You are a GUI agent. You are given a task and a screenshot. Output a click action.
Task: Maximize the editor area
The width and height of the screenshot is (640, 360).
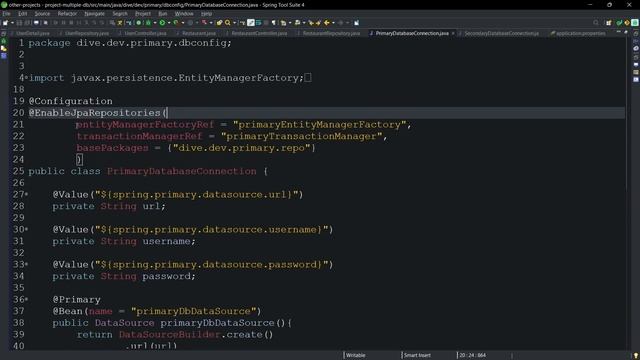pyautogui.click(x=626, y=32)
